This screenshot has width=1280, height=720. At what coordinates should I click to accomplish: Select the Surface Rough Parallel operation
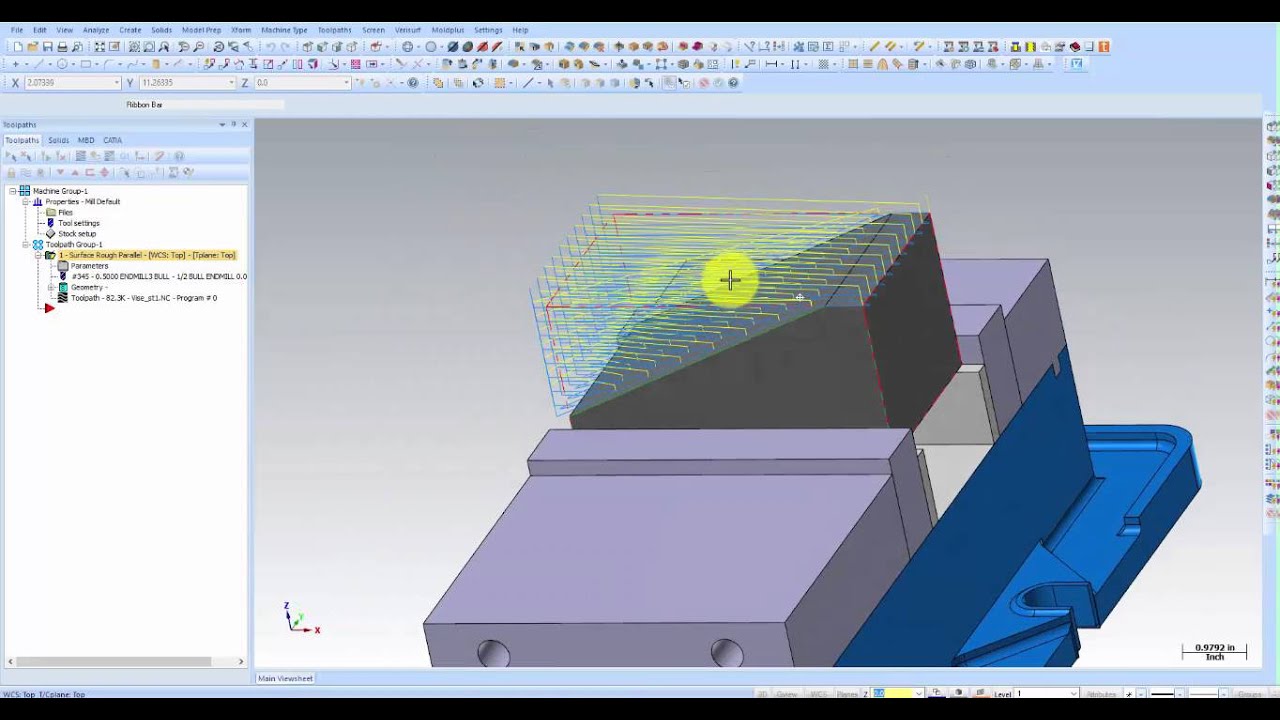pos(146,255)
